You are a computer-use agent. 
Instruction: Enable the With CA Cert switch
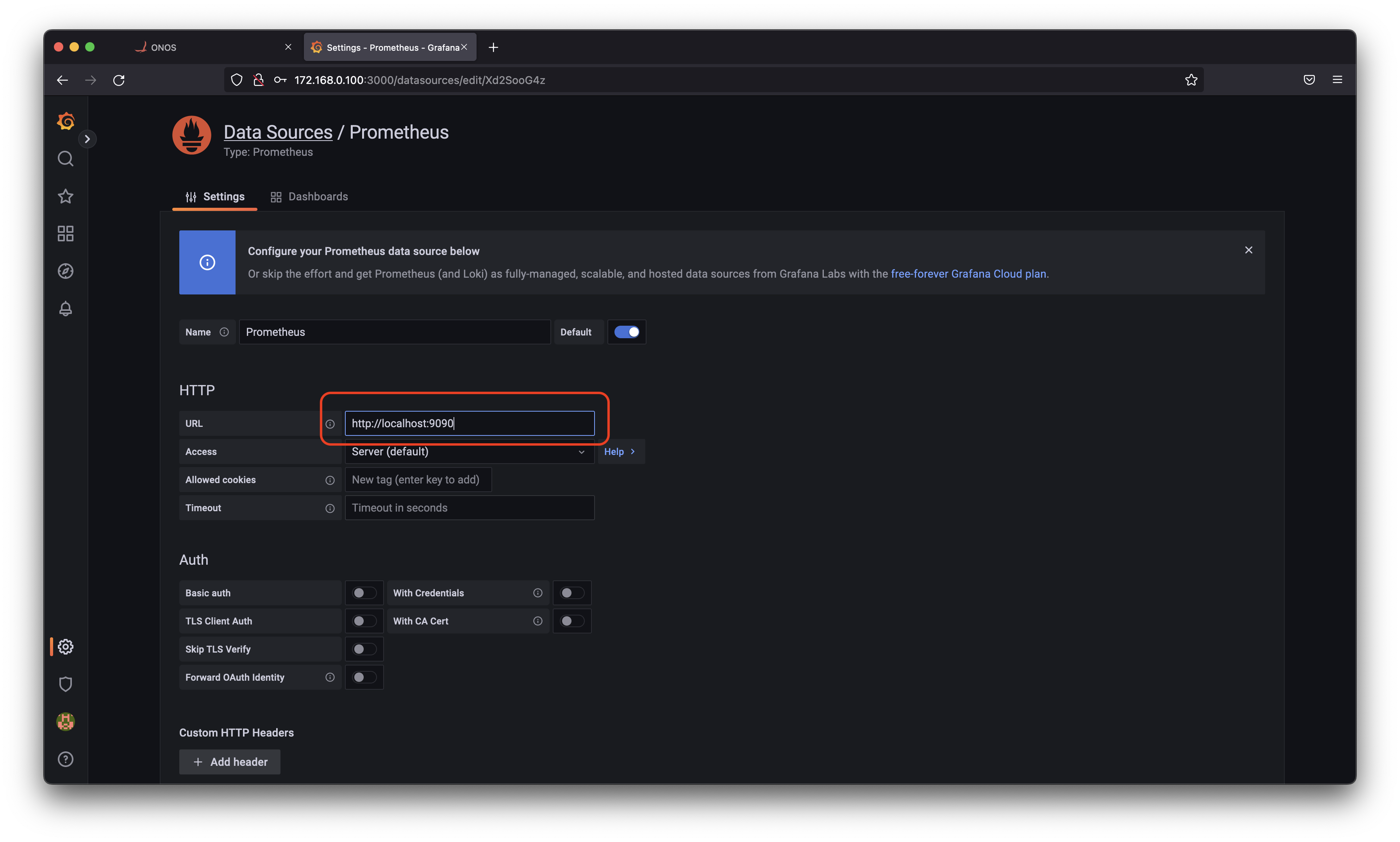tap(571, 621)
